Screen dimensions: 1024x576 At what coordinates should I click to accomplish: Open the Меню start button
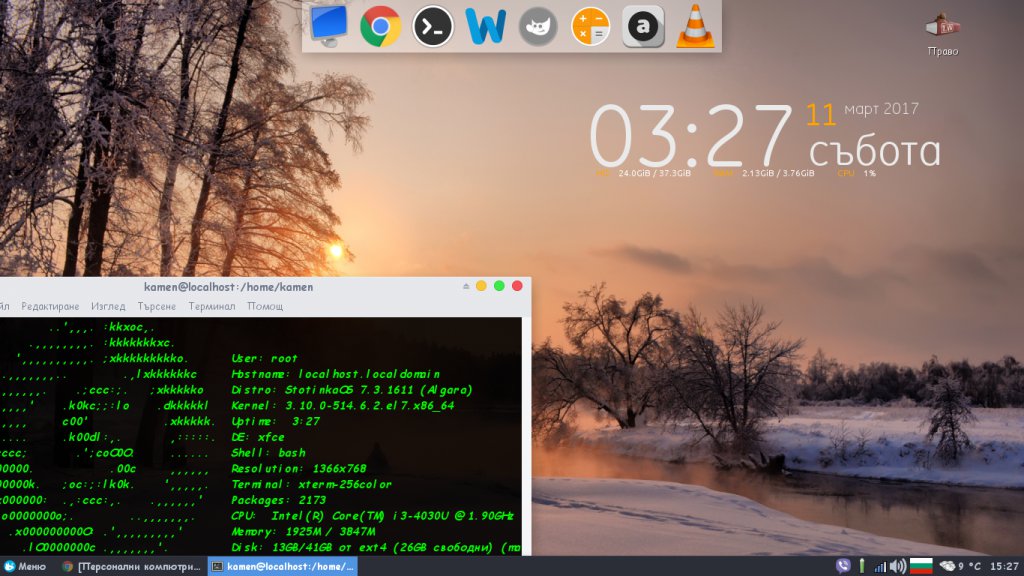25,566
